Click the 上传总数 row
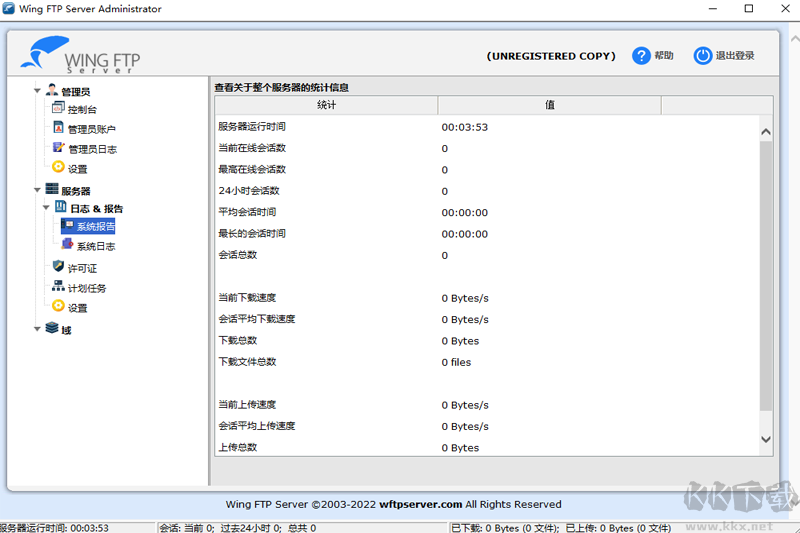The height and width of the screenshot is (533, 800). tap(487, 447)
